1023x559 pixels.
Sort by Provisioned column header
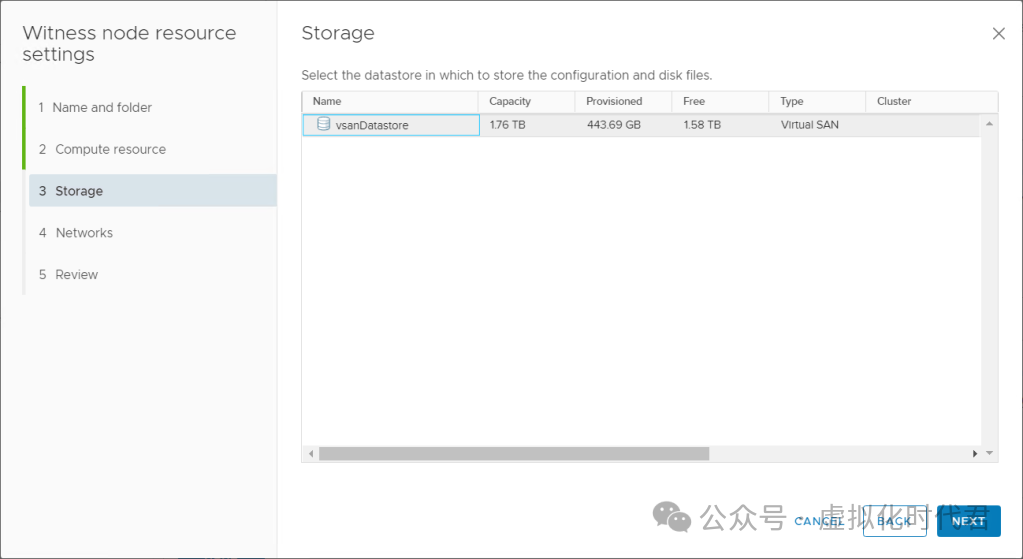coord(614,101)
